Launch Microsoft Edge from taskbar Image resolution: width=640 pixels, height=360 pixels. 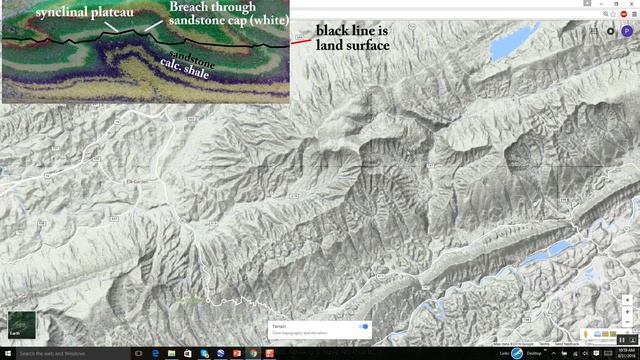tap(156, 353)
